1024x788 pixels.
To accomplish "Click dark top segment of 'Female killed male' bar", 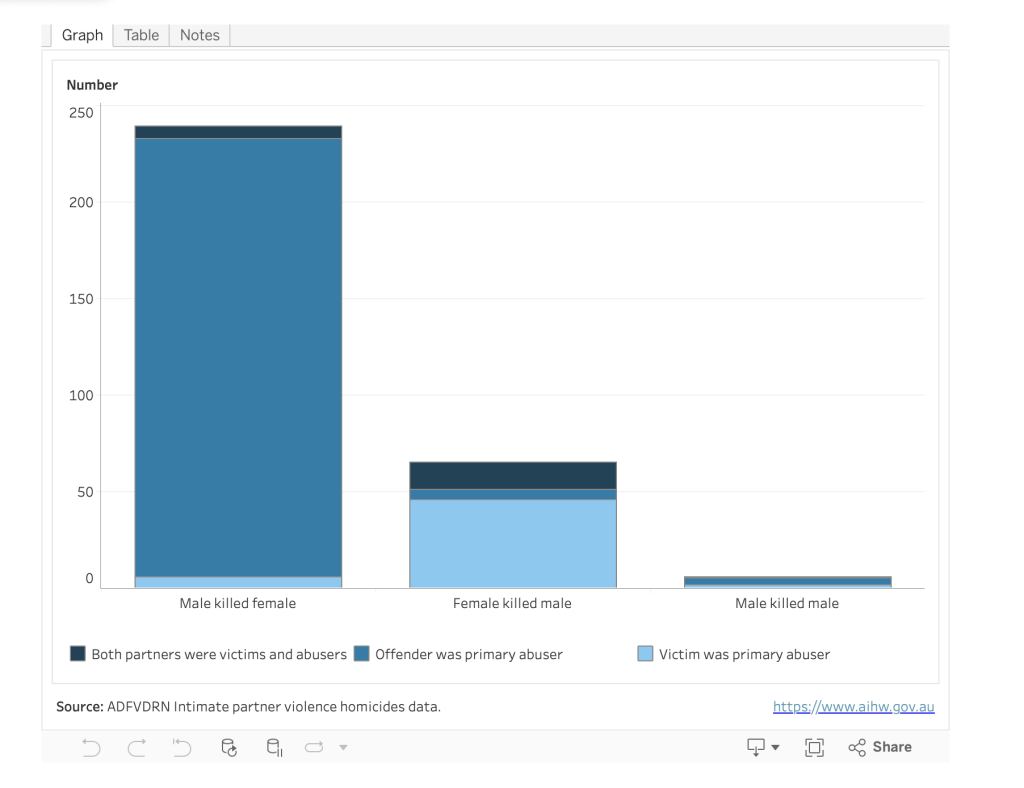I will [x=512, y=475].
